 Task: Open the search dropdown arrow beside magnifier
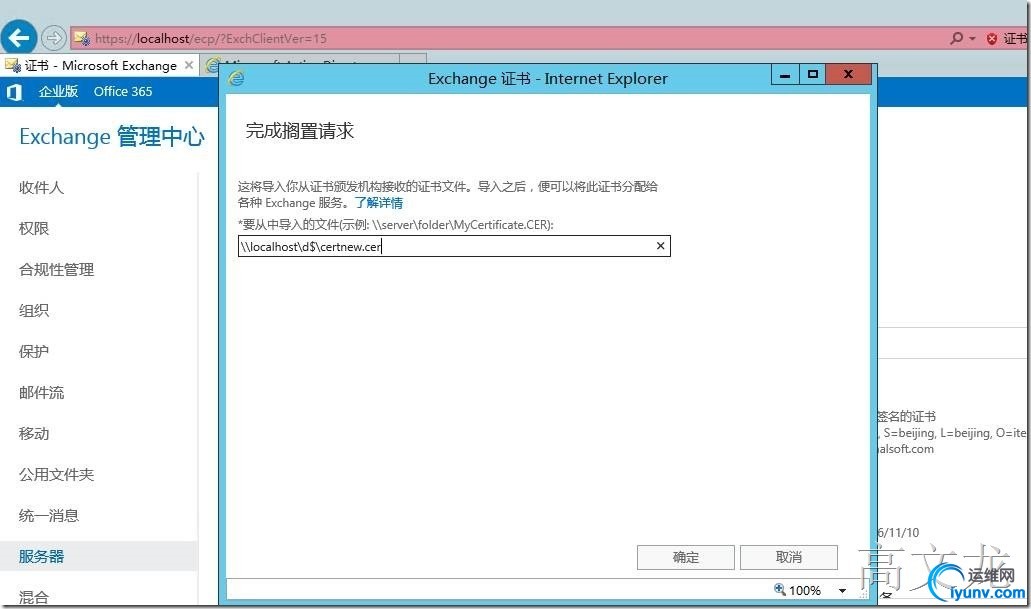[972, 39]
